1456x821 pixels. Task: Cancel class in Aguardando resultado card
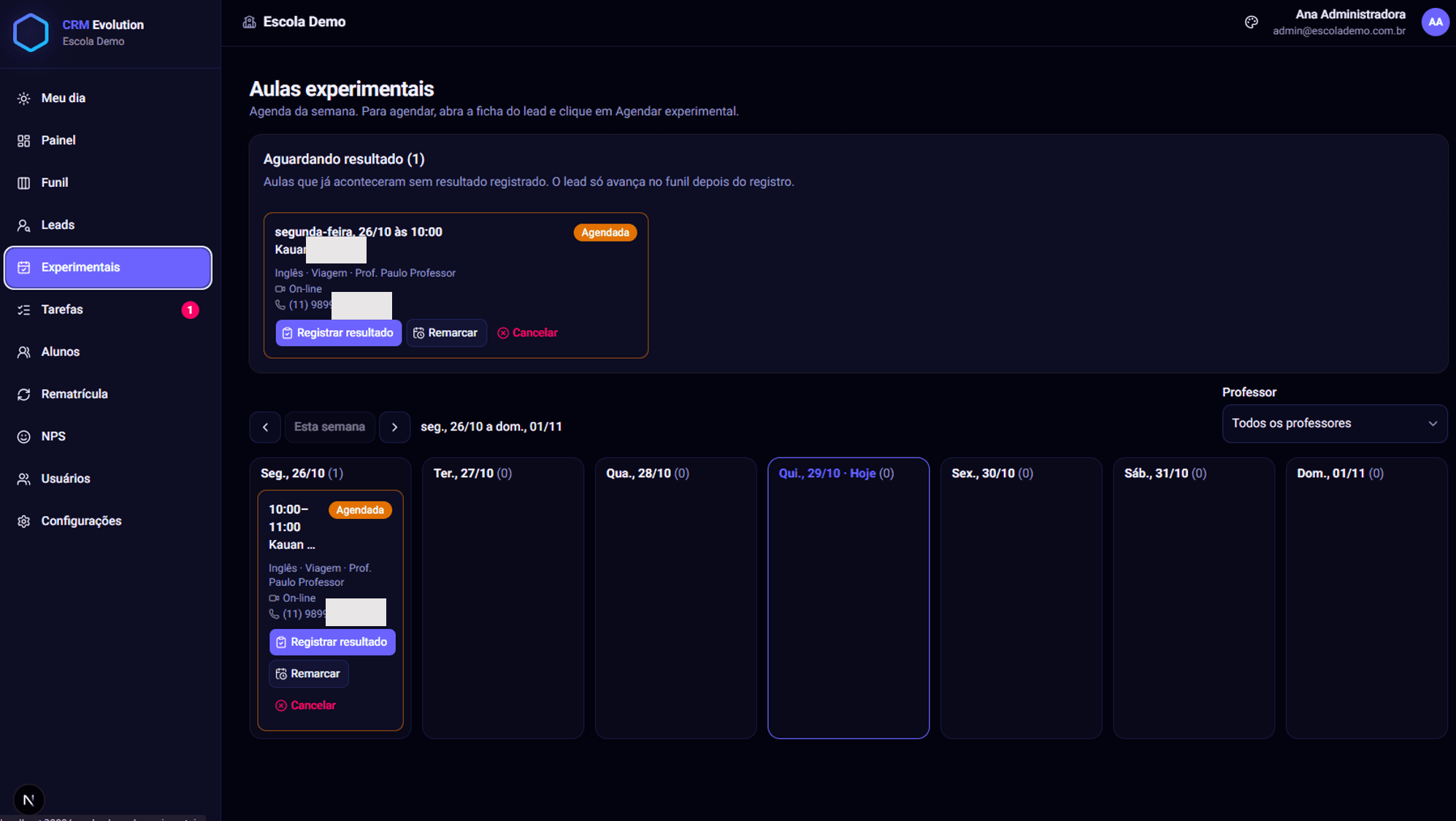[x=527, y=333]
